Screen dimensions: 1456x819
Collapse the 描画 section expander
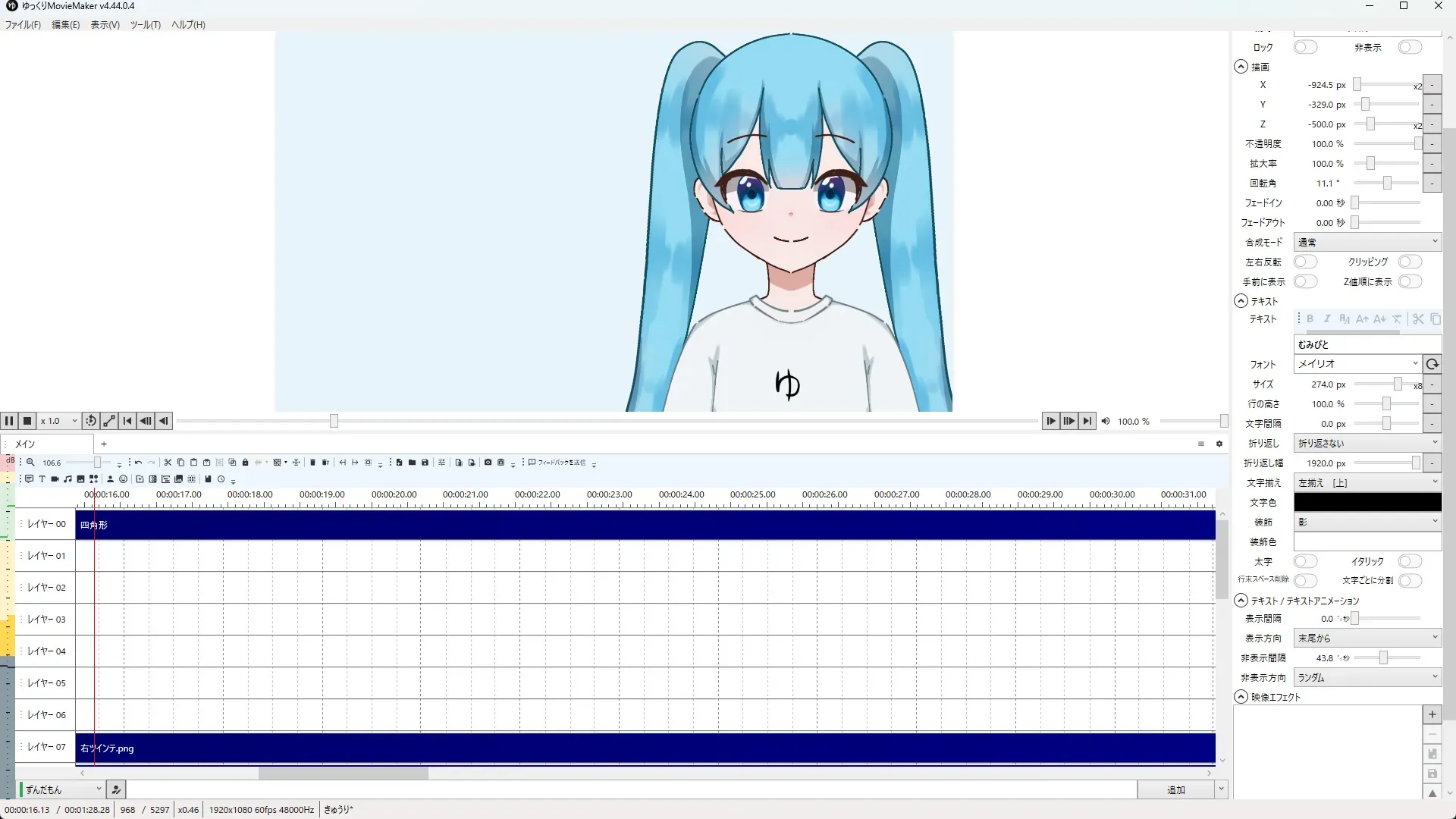(1241, 67)
